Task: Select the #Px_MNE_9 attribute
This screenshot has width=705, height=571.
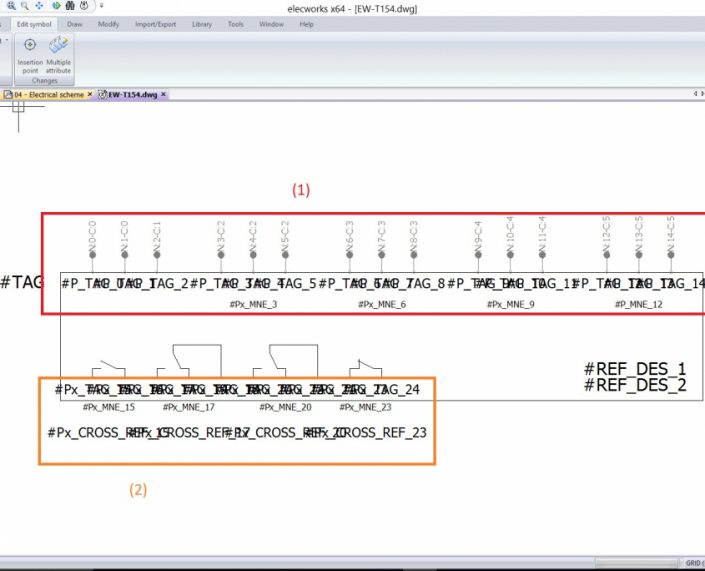Action: pyautogui.click(x=510, y=304)
